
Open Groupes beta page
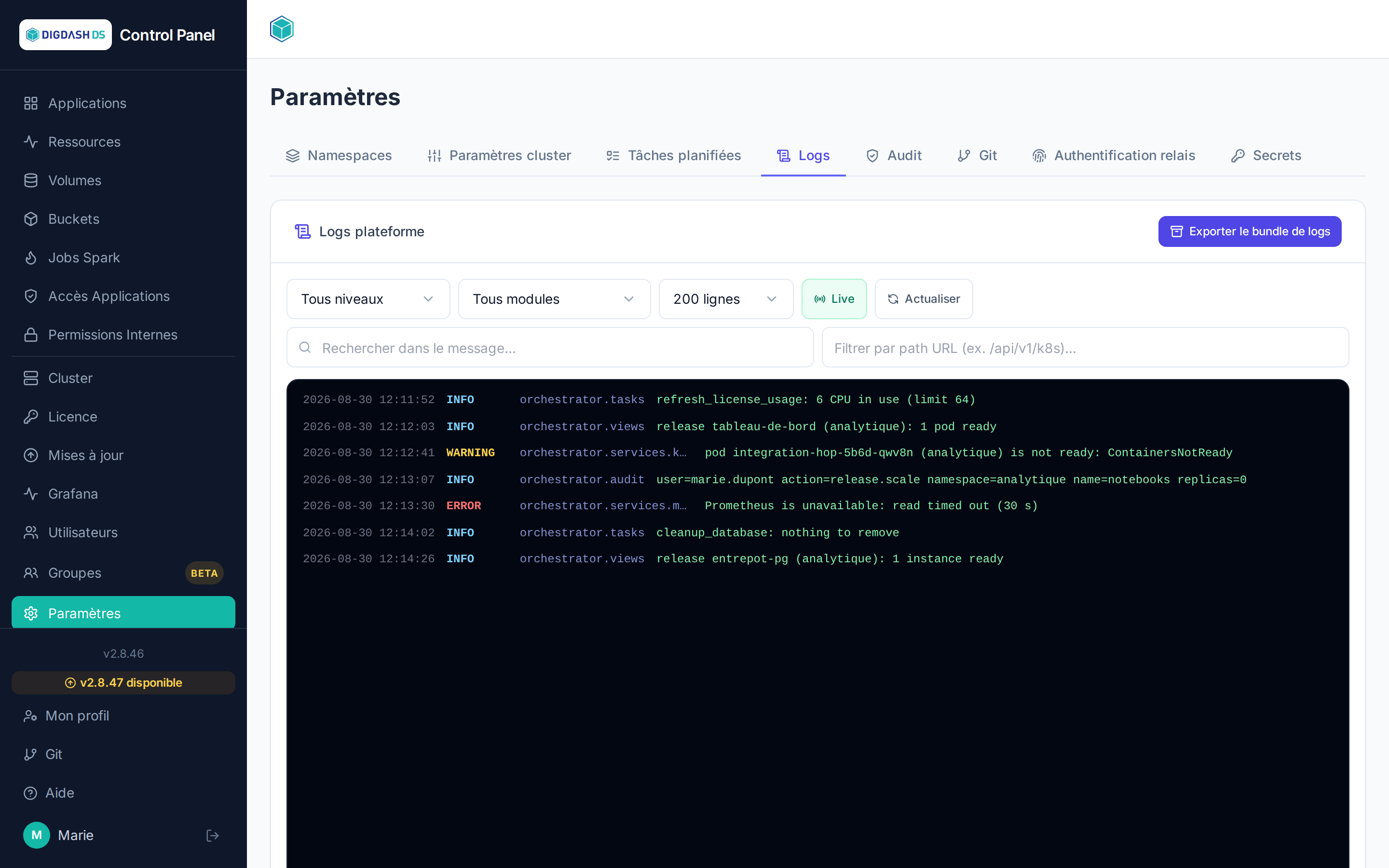[123, 573]
